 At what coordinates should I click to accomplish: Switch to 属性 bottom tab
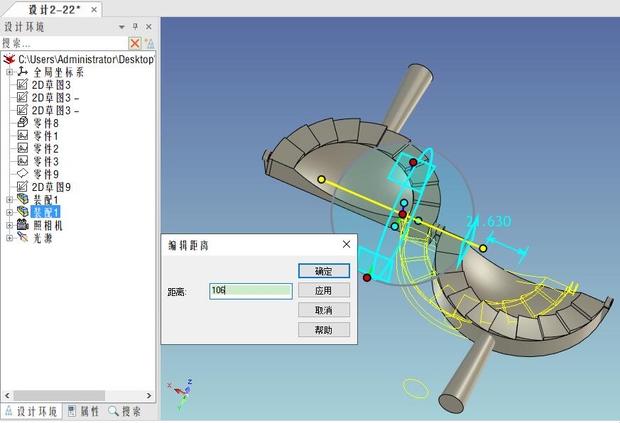click(83, 412)
